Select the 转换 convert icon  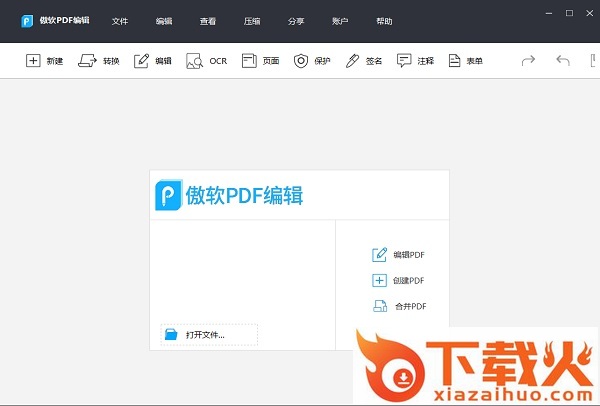(x=87, y=60)
